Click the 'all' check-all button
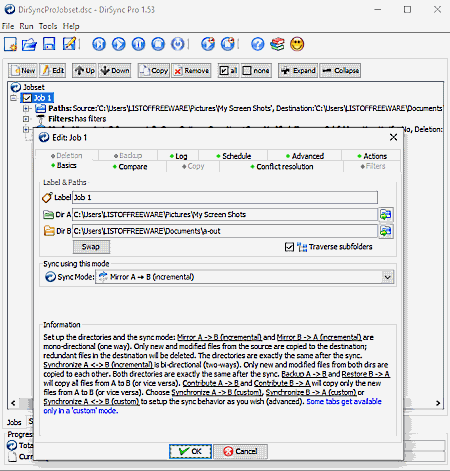Image resolution: width=450 pixels, height=471 pixels. click(228, 71)
